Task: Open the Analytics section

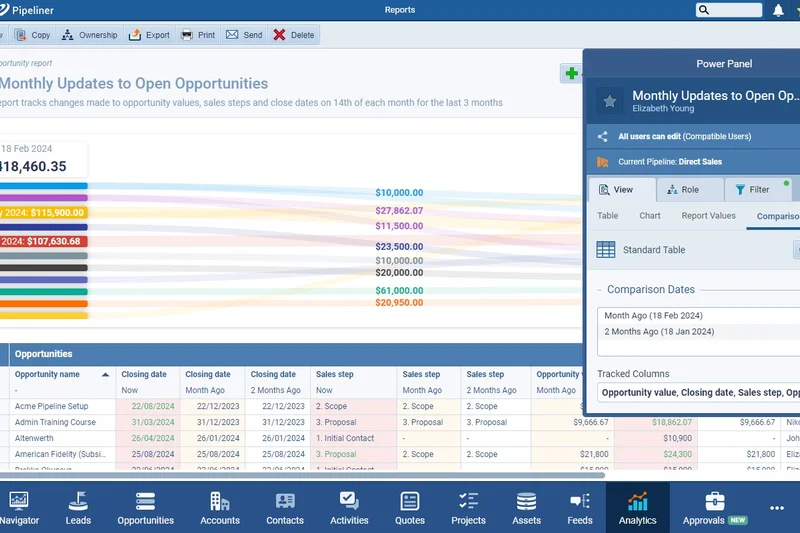Action: pos(637,508)
